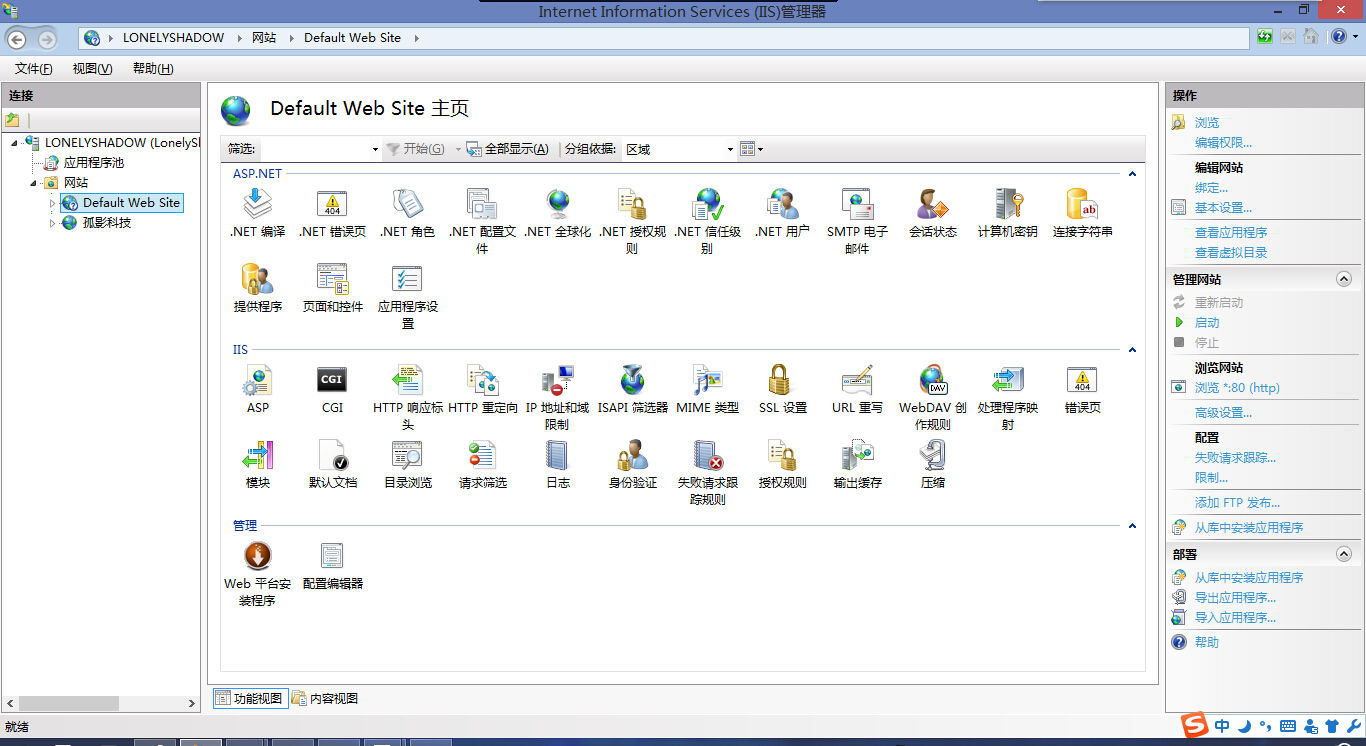The height and width of the screenshot is (746, 1366).
Task: Open the 日志 feature icon
Action: coord(557,457)
